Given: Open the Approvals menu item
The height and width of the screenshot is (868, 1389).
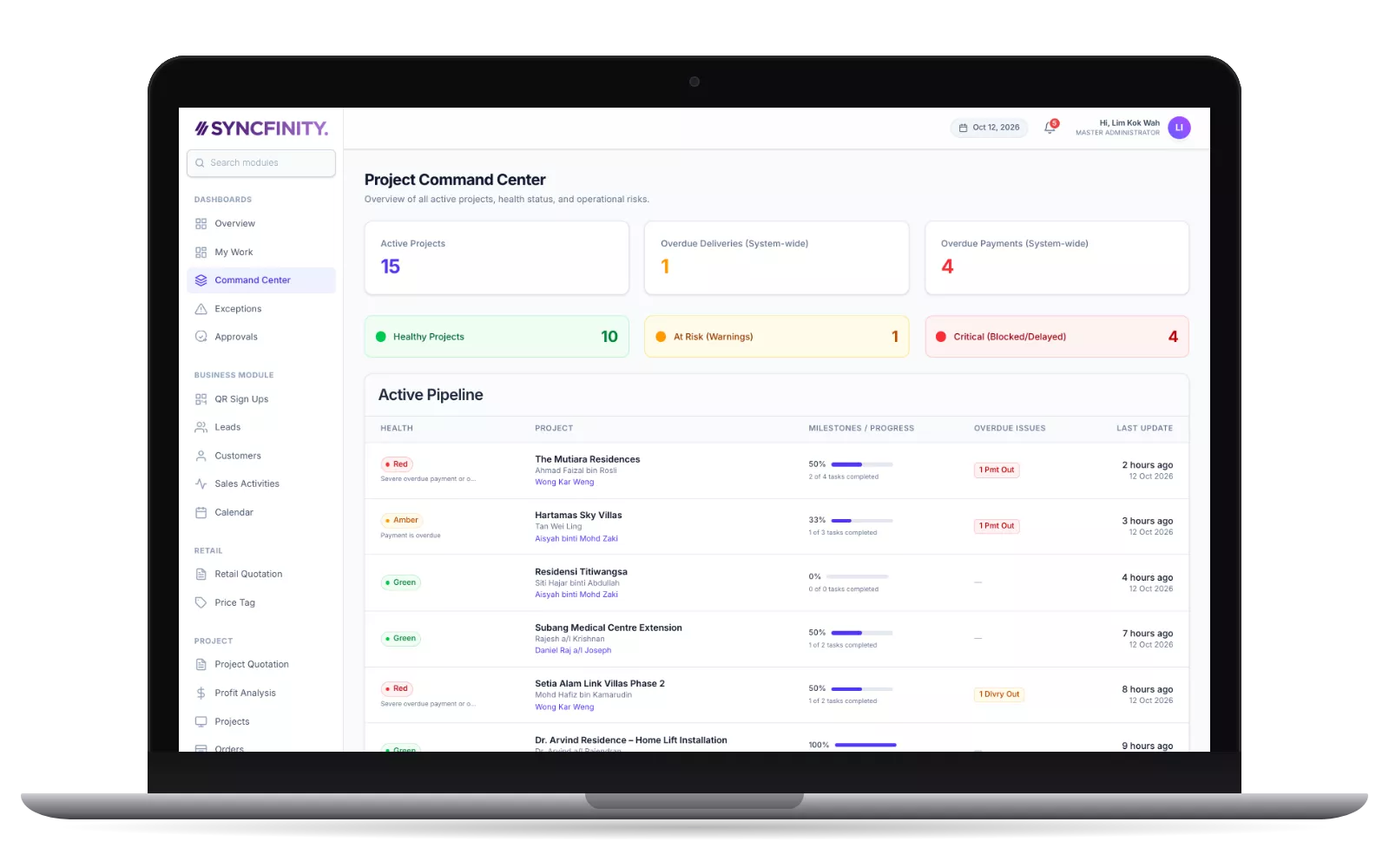Looking at the screenshot, I should pos(260,337).
